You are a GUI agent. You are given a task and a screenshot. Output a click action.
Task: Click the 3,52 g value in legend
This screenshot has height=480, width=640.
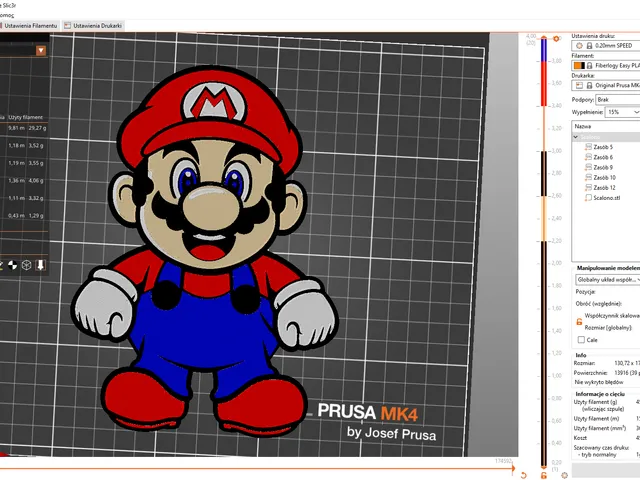point(36,145)
